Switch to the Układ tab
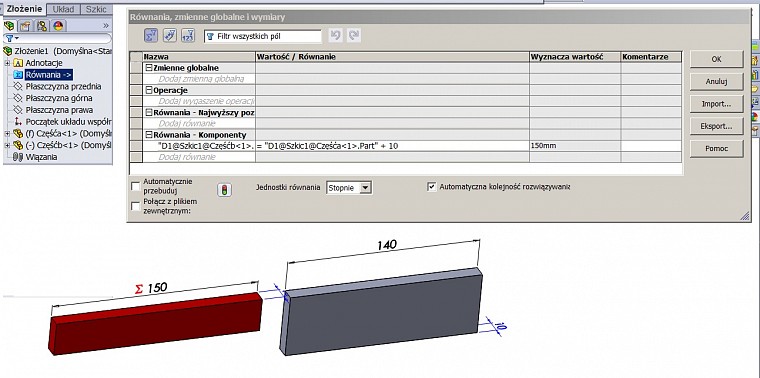The height and width of the screenshot is (378, 760). [63, 9]
